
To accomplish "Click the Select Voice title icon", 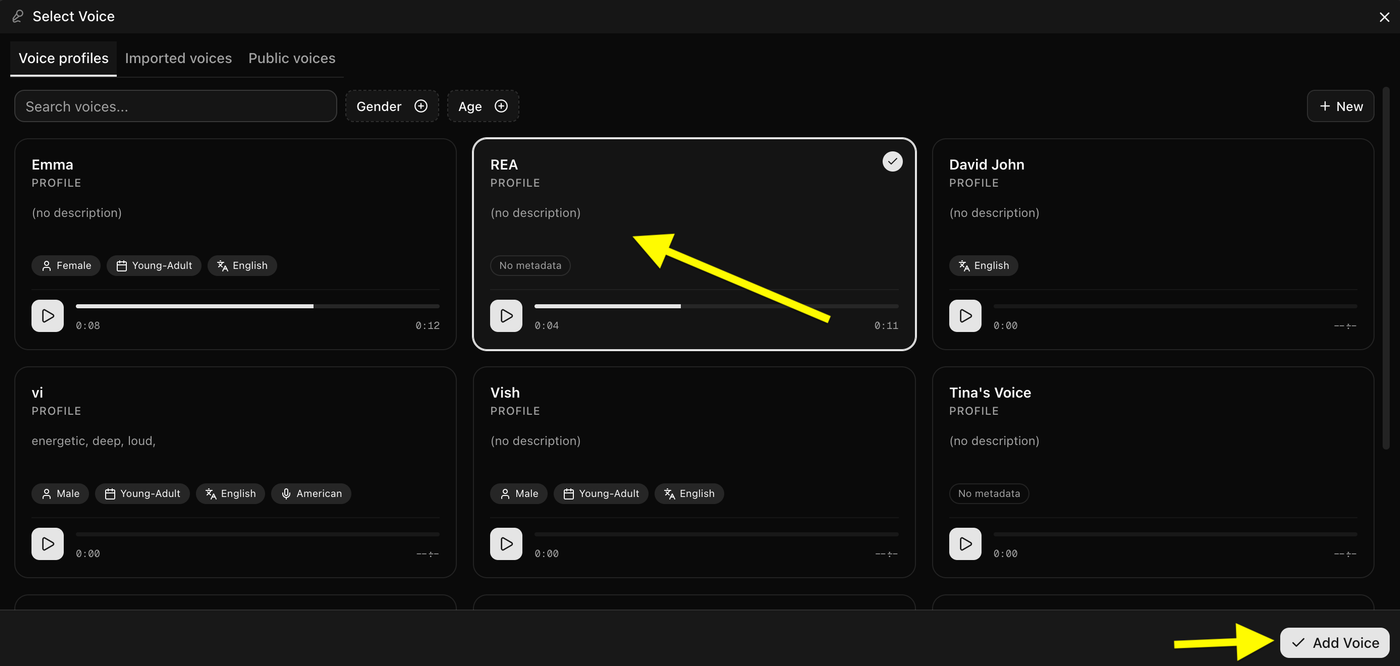I will (17, 16).
